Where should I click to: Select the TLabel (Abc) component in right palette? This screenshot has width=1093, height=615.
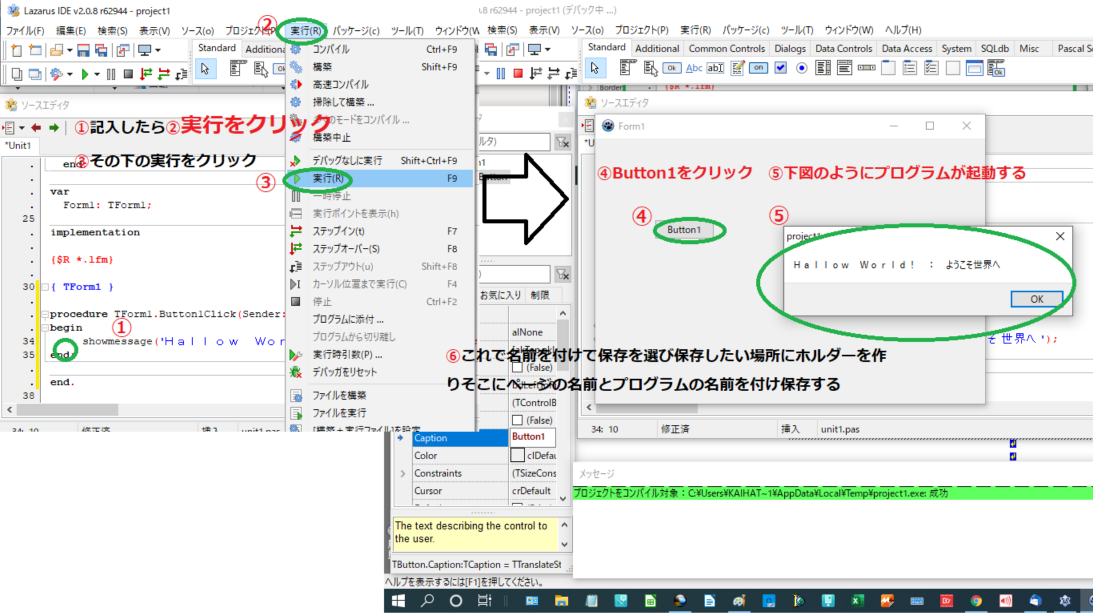point(694,68)
